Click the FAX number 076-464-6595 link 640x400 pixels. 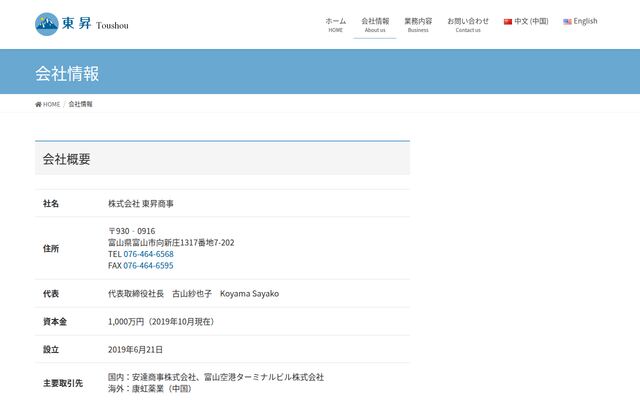point(149,265)
